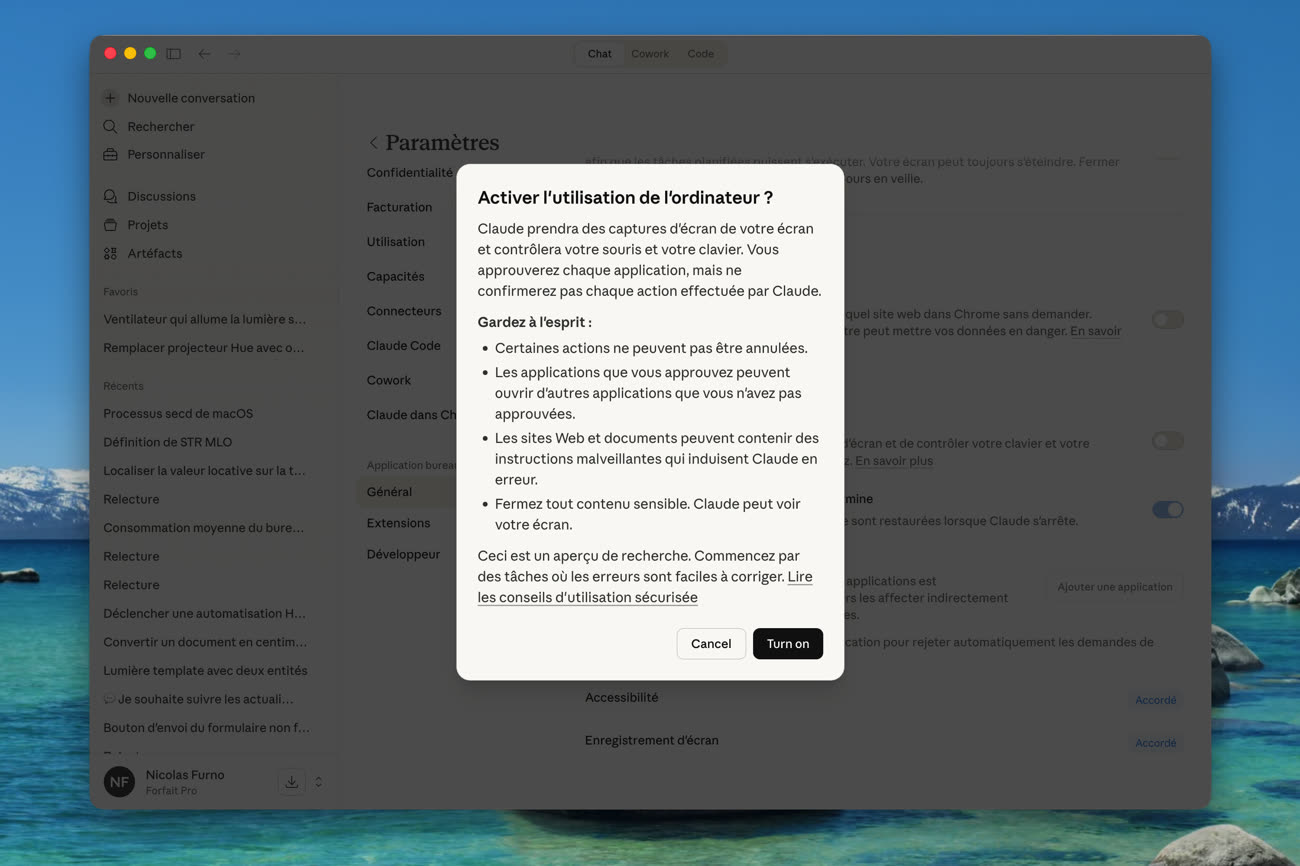1300x866 pixels.
Task: Toggle the computer use control switch
Action: tap(1167, 441)
